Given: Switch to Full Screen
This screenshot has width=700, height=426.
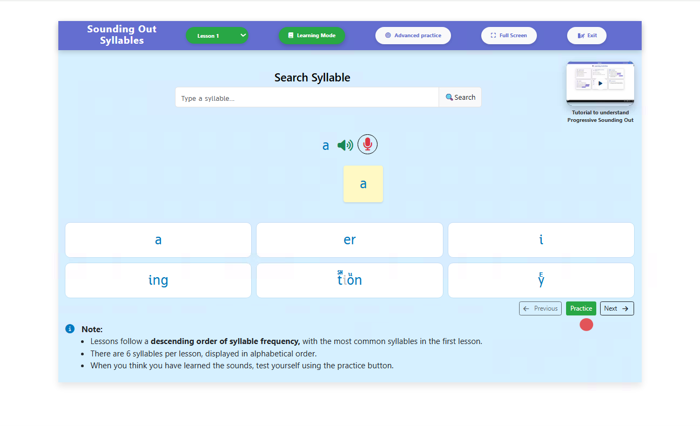Looking at the screenshot, I should click(509, 35).
